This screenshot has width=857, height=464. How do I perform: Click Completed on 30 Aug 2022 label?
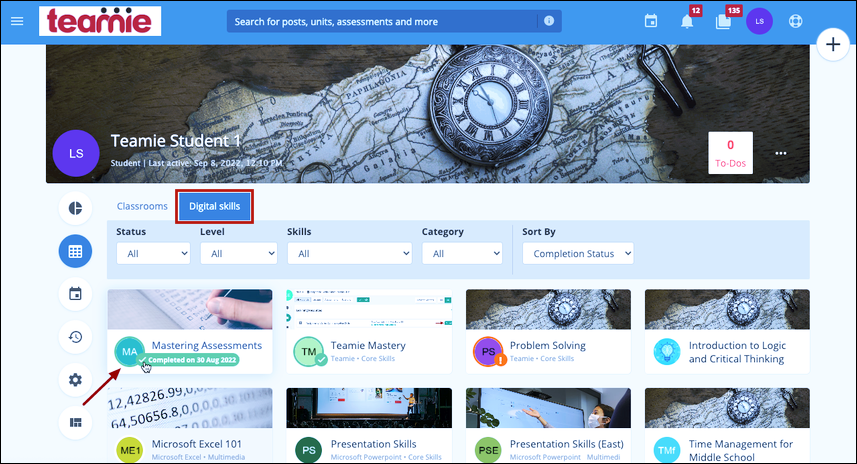[188, 360]
